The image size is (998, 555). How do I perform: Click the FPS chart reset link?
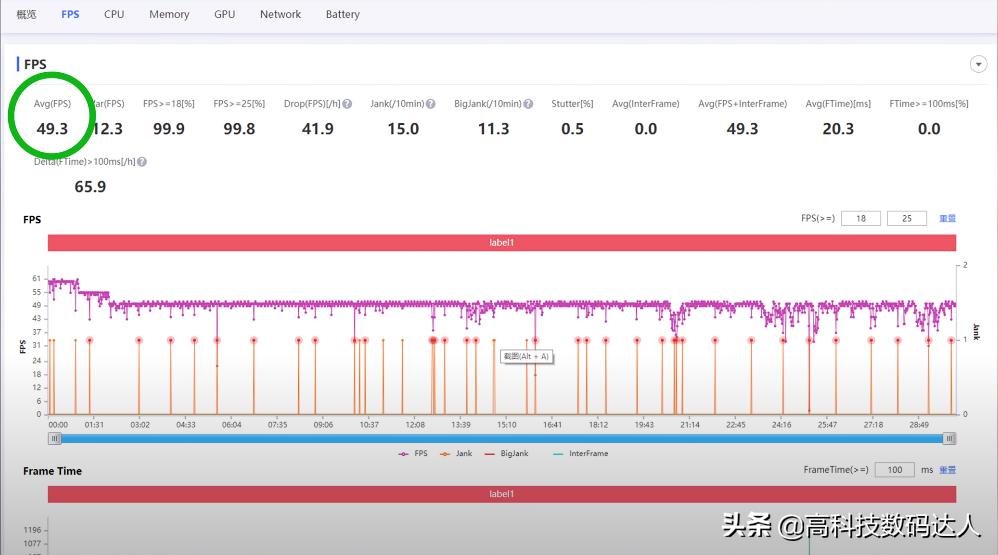(x=948, y=218)
